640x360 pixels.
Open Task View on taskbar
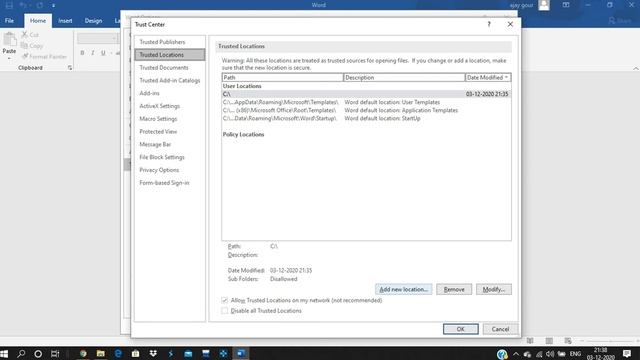click(55, 353)
